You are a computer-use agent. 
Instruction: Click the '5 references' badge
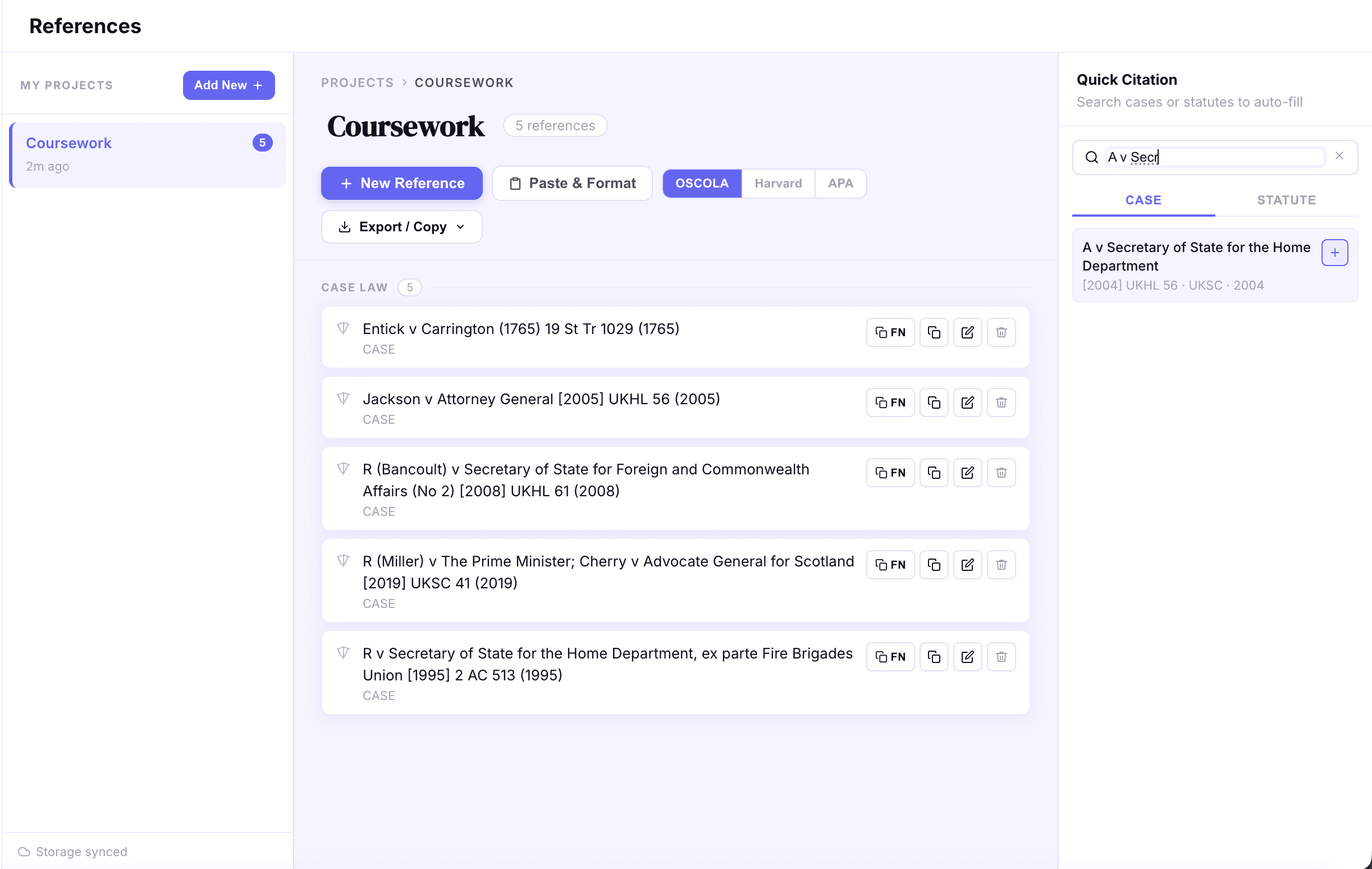pyautogui.click(x=555, y=125)
